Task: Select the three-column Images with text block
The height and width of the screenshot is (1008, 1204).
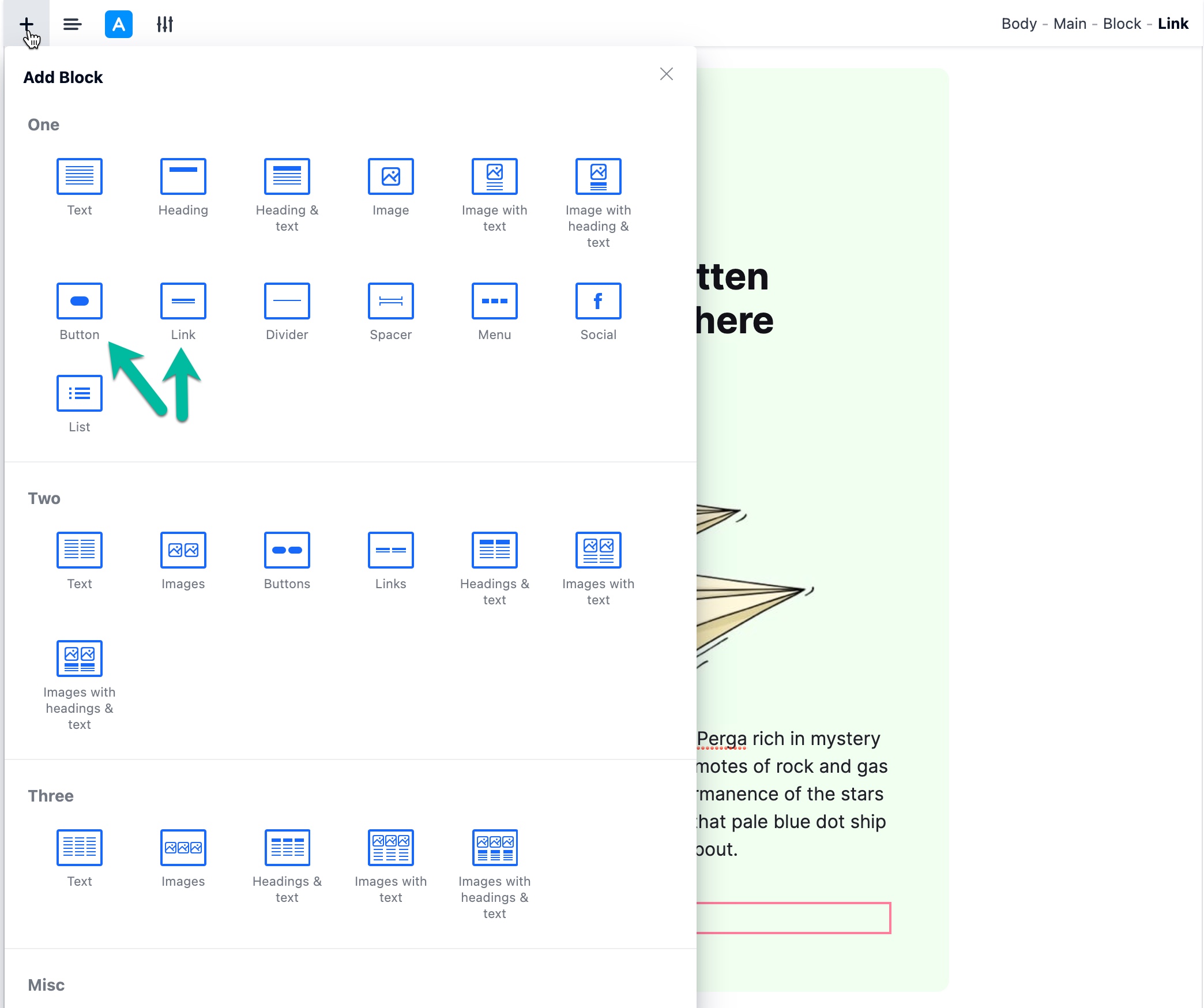Action: coord(390,848)
